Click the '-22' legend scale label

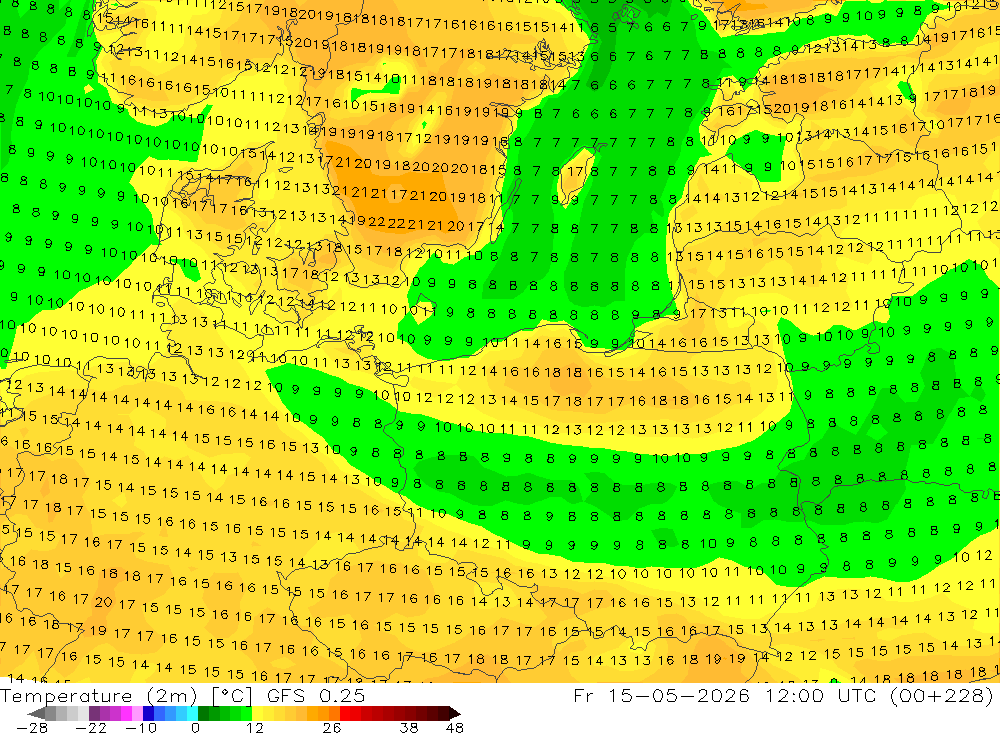(91, 727)
